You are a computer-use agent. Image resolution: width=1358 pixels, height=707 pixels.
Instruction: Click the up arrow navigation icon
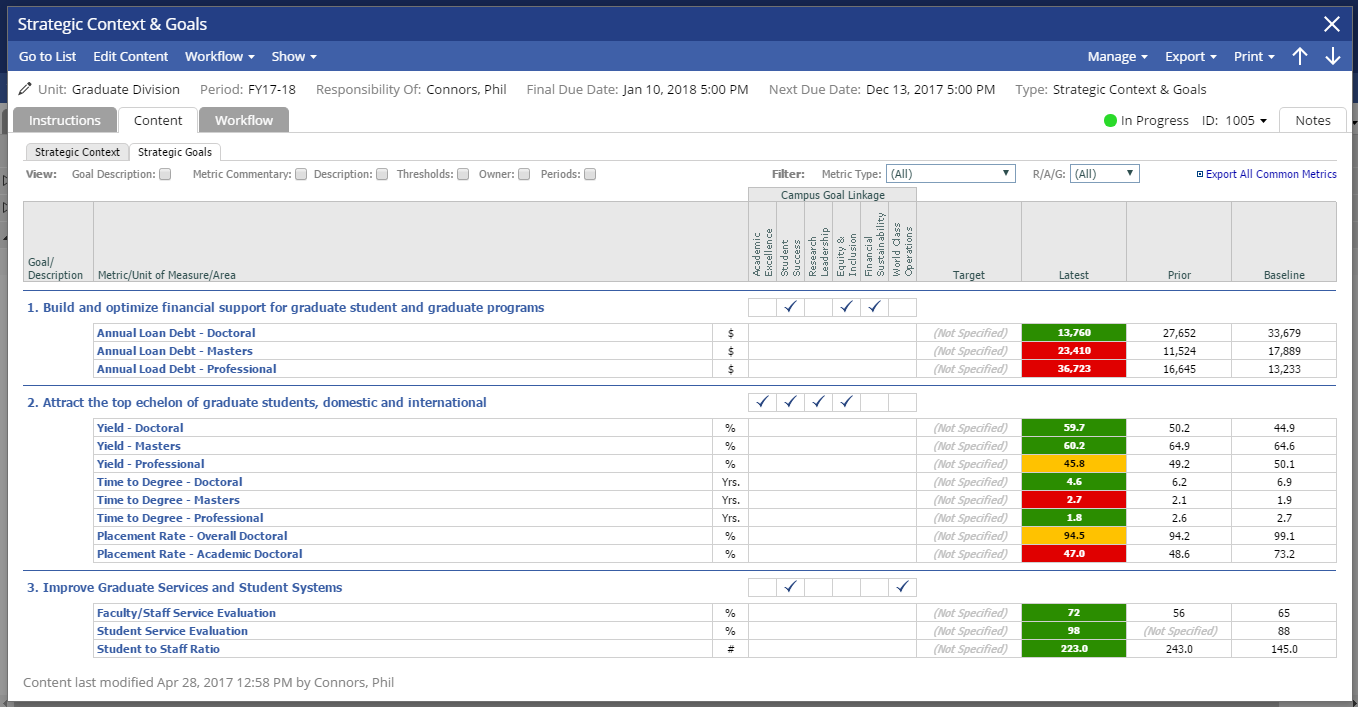pos(1299,57)
